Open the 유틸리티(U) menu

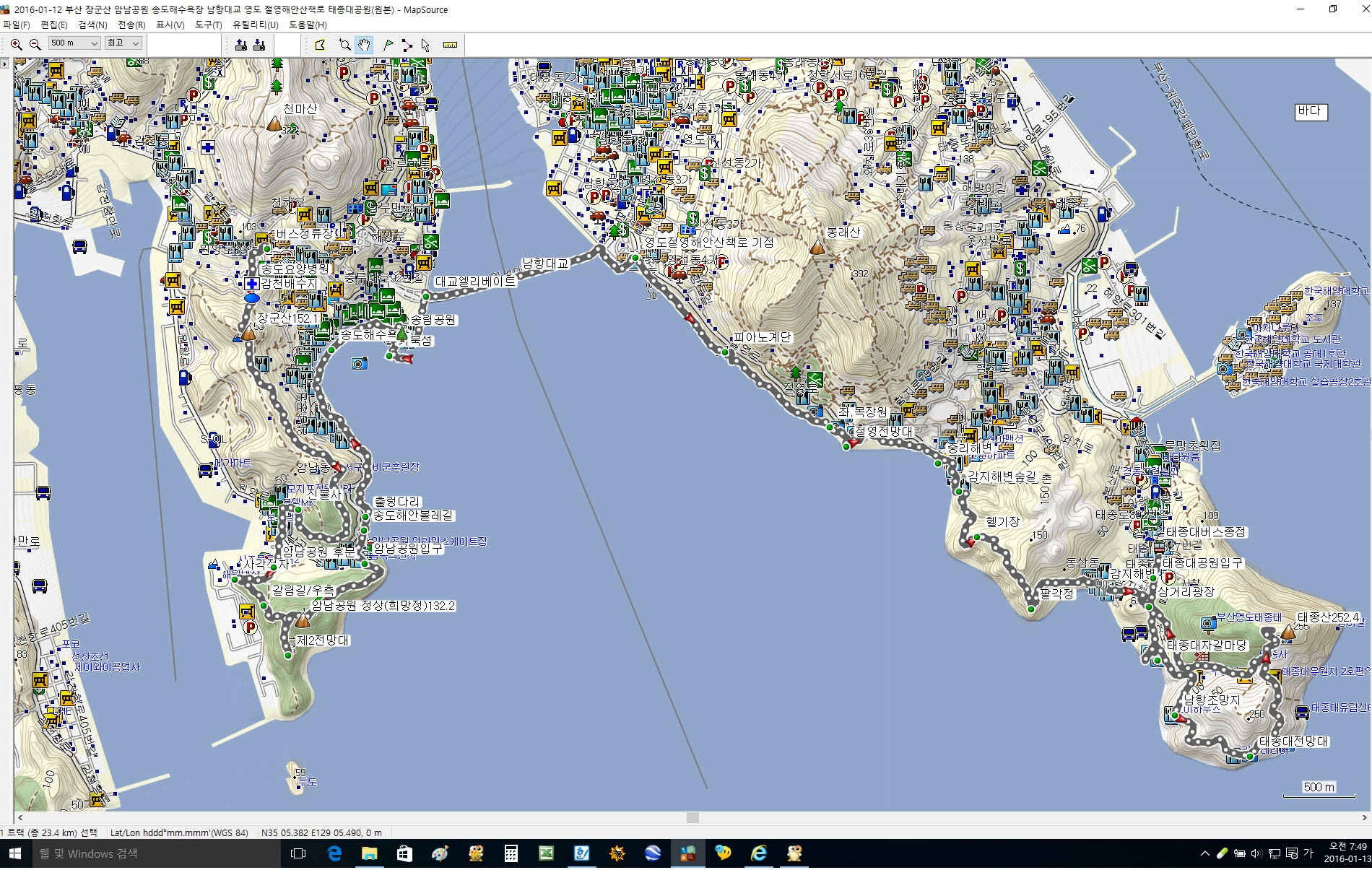[x=255, y=25]
